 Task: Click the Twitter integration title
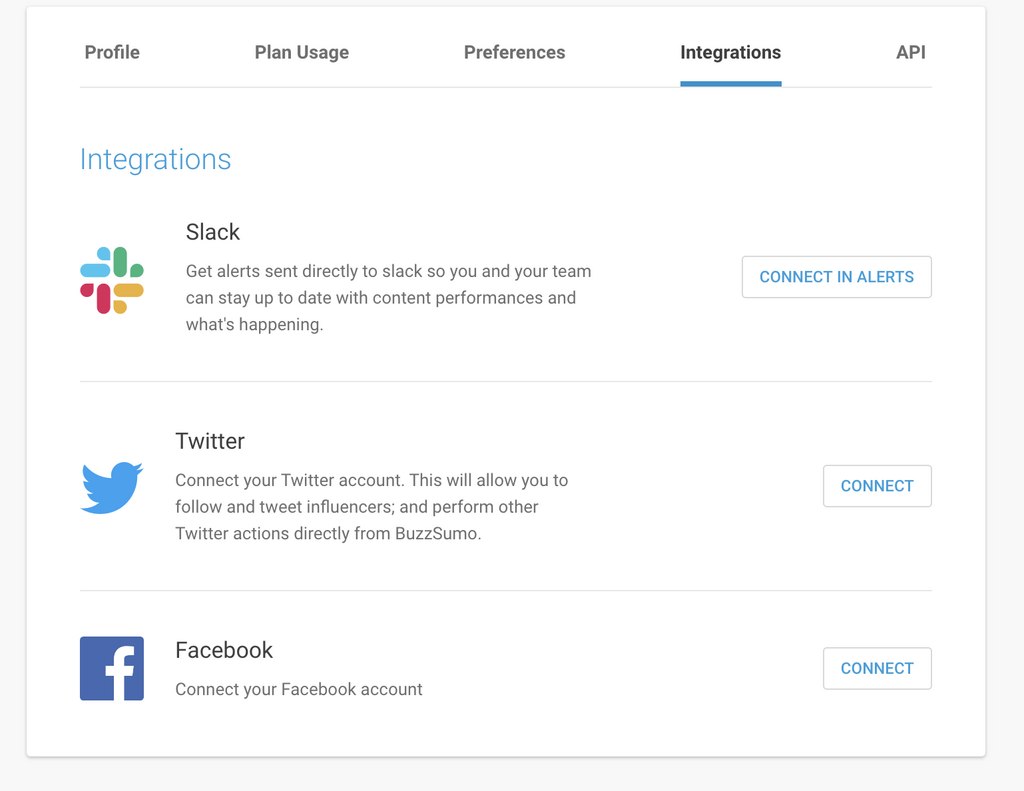pos(210,441)
